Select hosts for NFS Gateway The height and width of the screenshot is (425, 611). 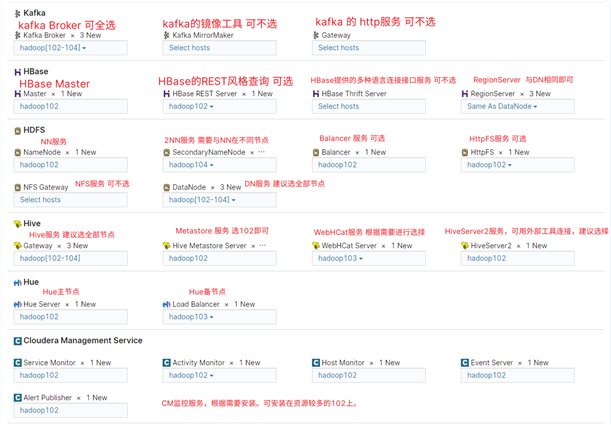[x=71, y=200]
